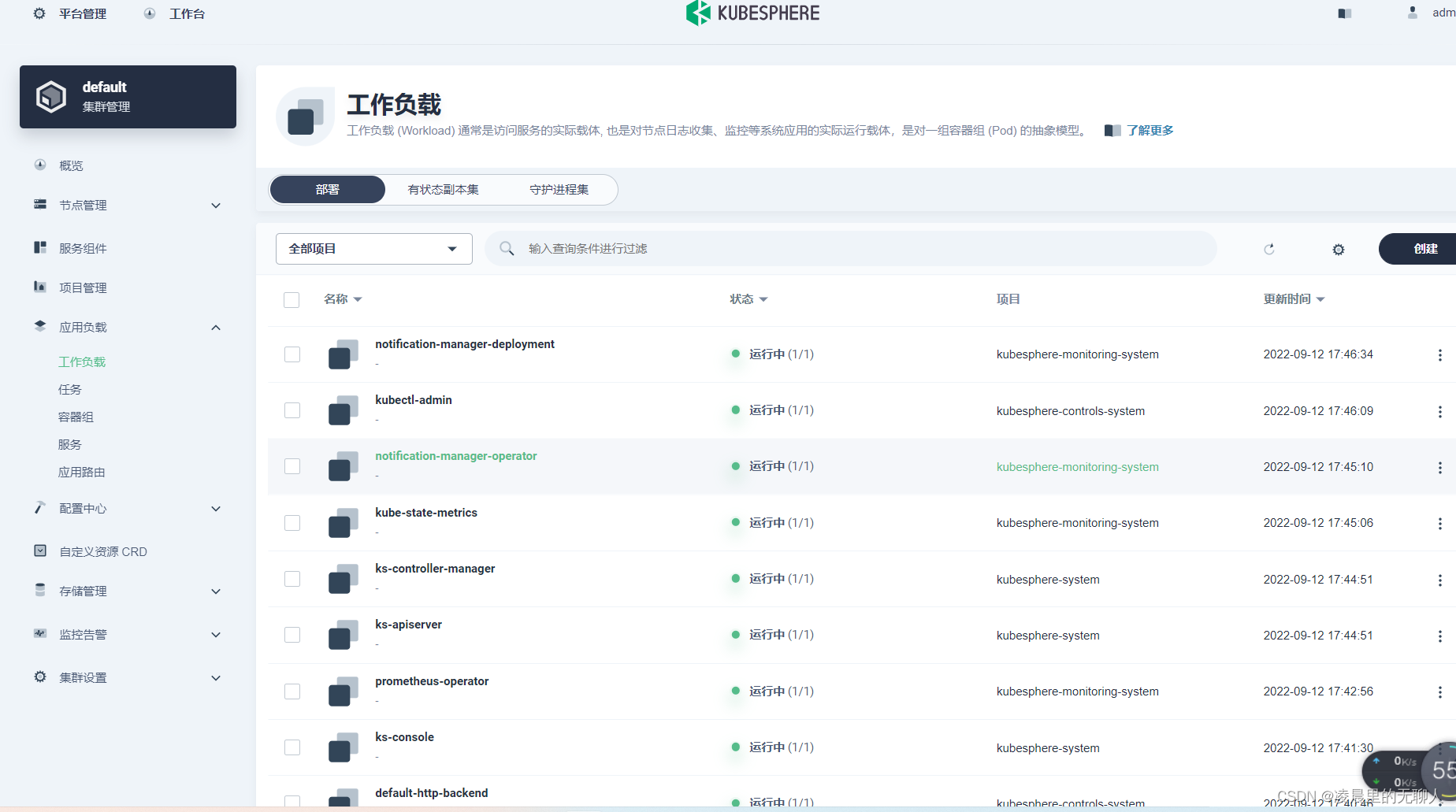Click the 创建 button
The width and height of the screenshot is (1456, 812).
pos(1417,249)
